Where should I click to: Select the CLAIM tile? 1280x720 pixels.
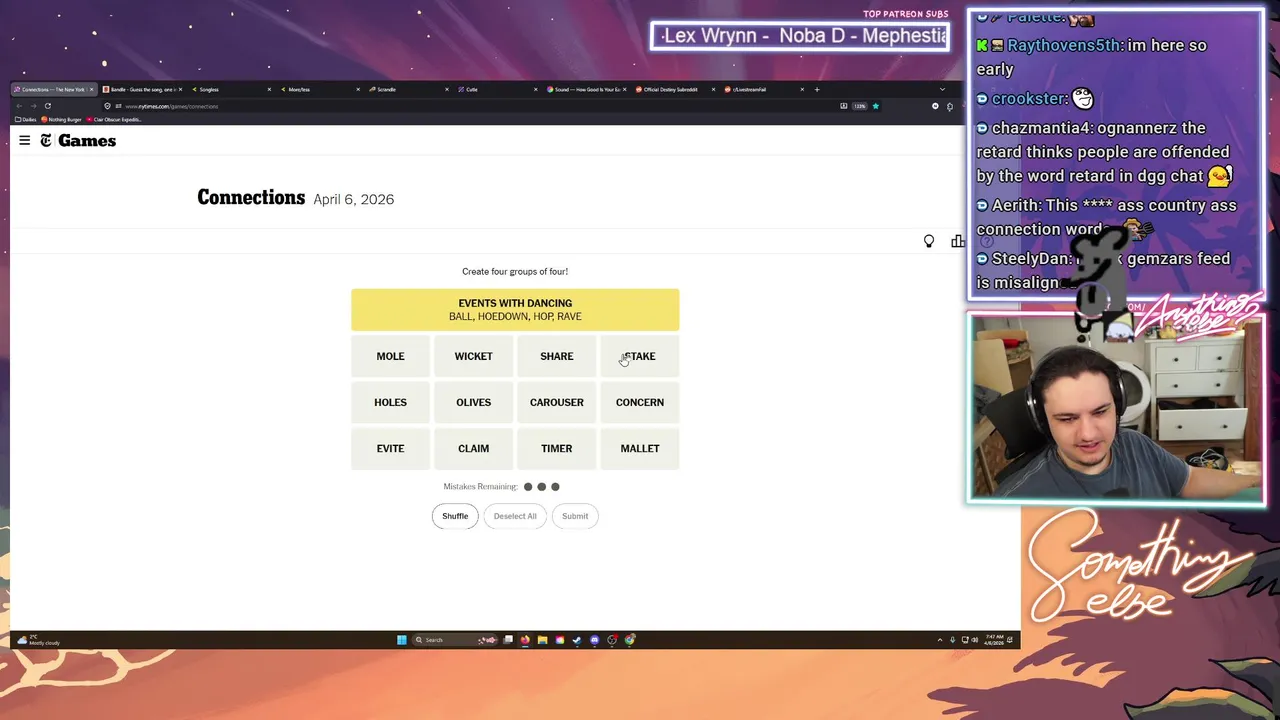[x=473, y=448]
